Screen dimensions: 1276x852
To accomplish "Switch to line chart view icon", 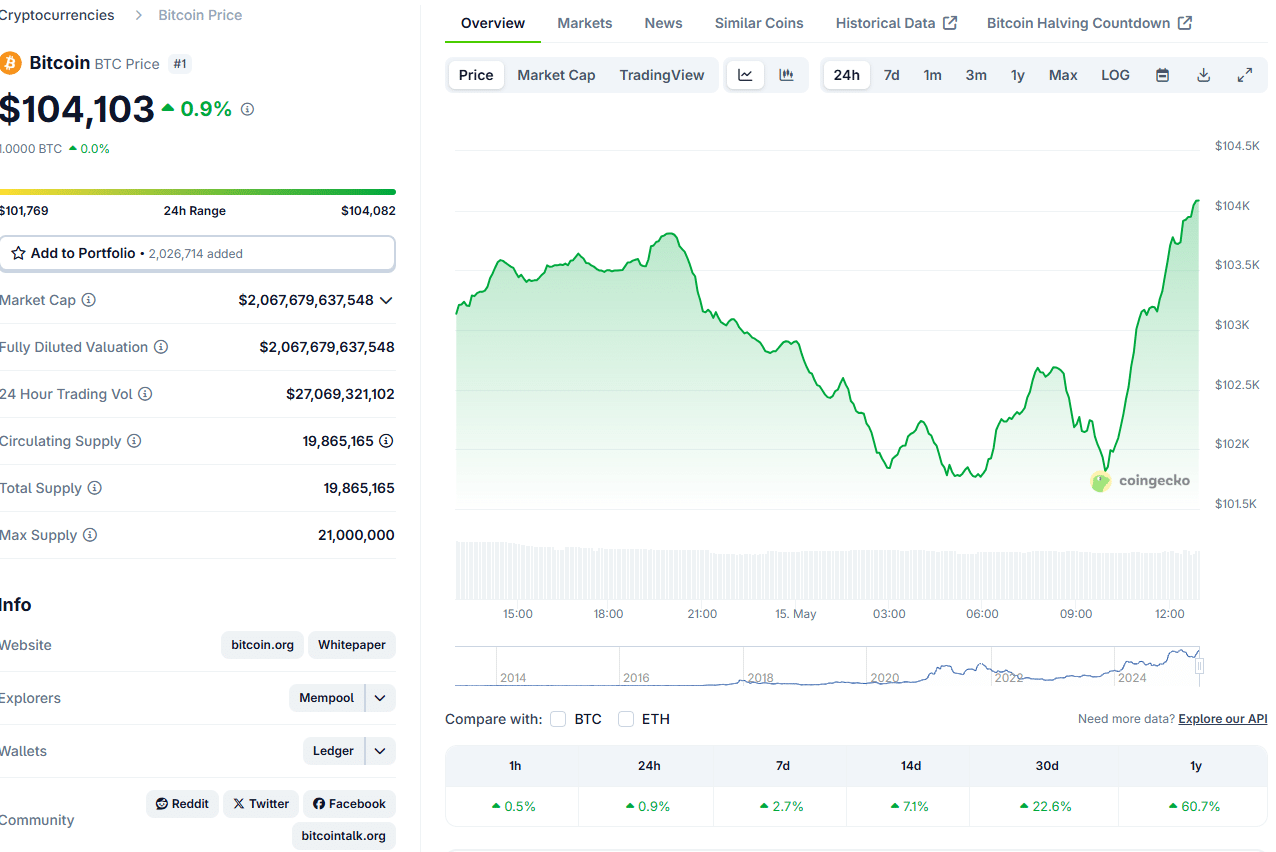I will [745, 75].
